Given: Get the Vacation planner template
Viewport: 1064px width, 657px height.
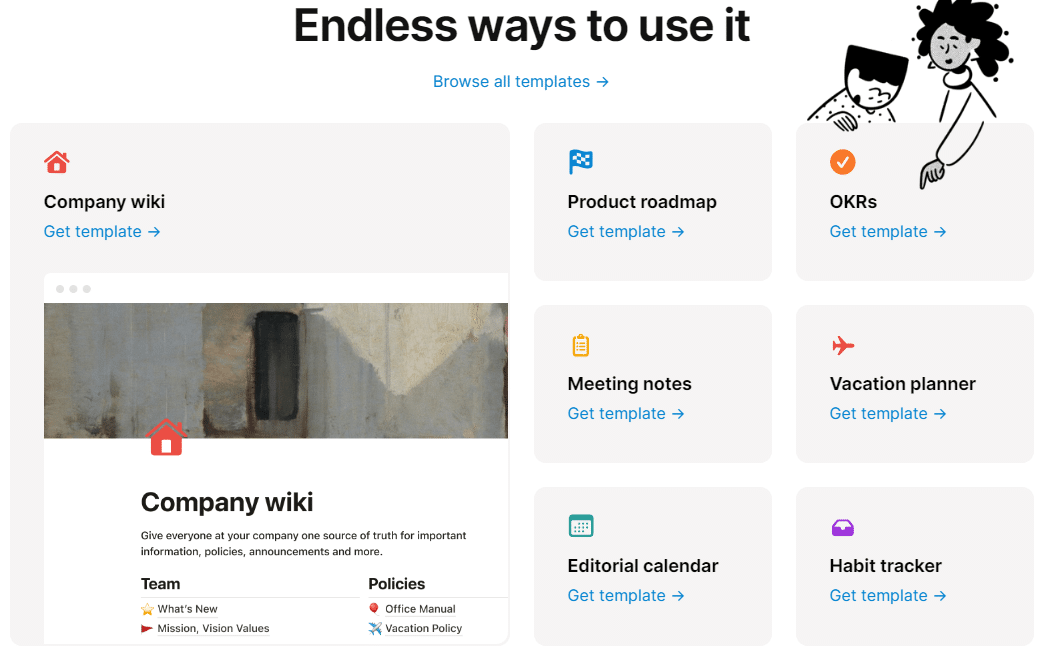Looking at the screenshot, I should click(888, 414).
